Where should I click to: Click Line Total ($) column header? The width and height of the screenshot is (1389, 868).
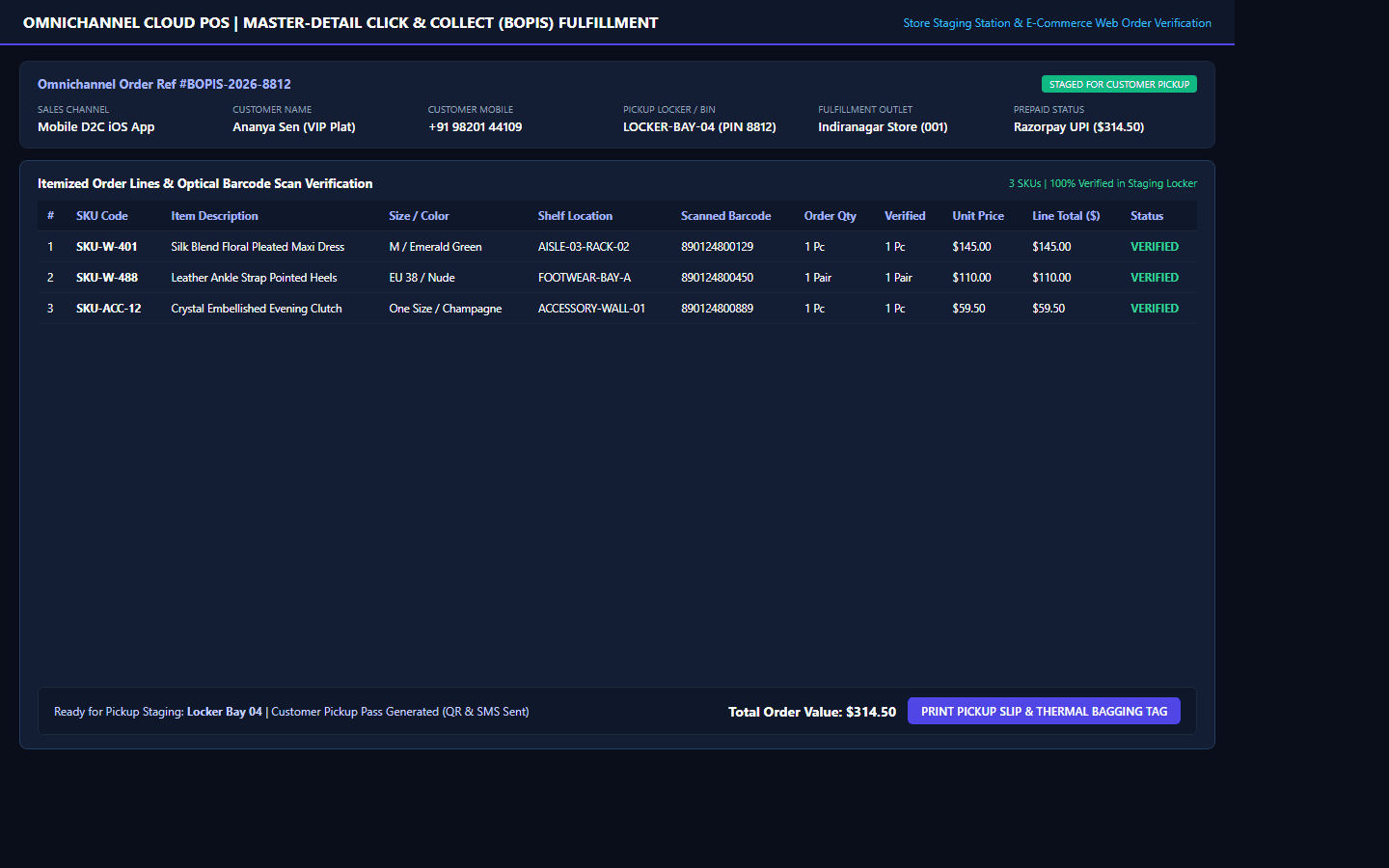[x=1066, y=216]
